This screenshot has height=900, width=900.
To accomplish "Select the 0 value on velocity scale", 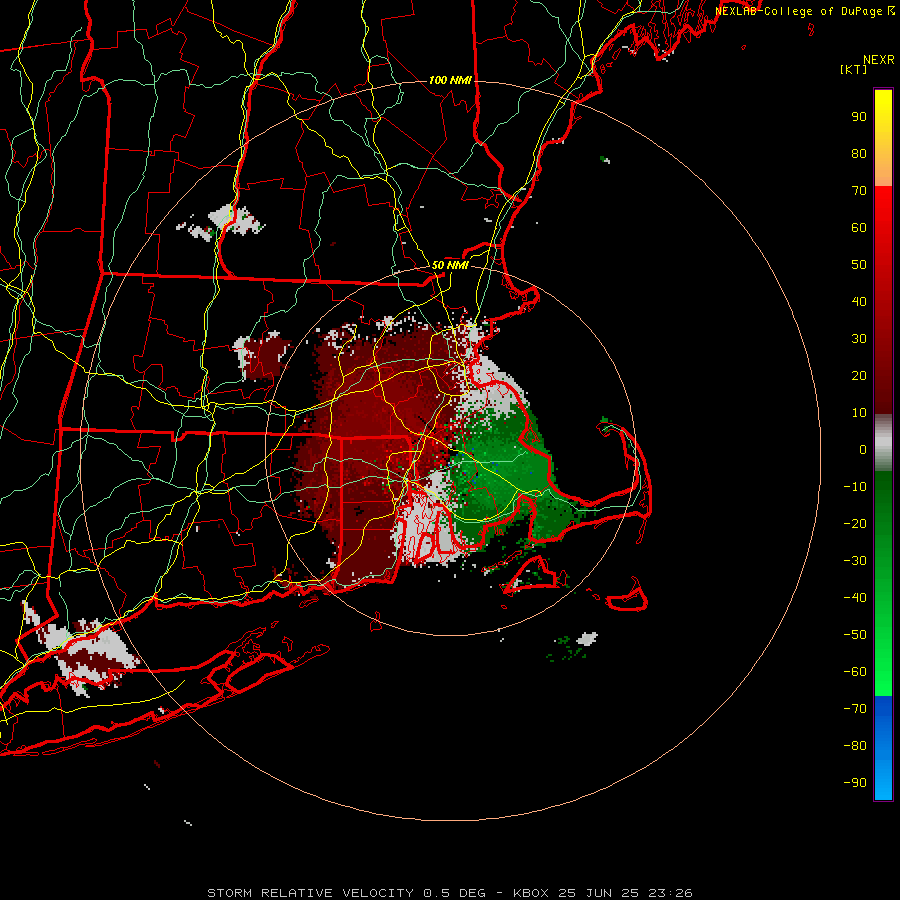I will click(x=863, y=449).
